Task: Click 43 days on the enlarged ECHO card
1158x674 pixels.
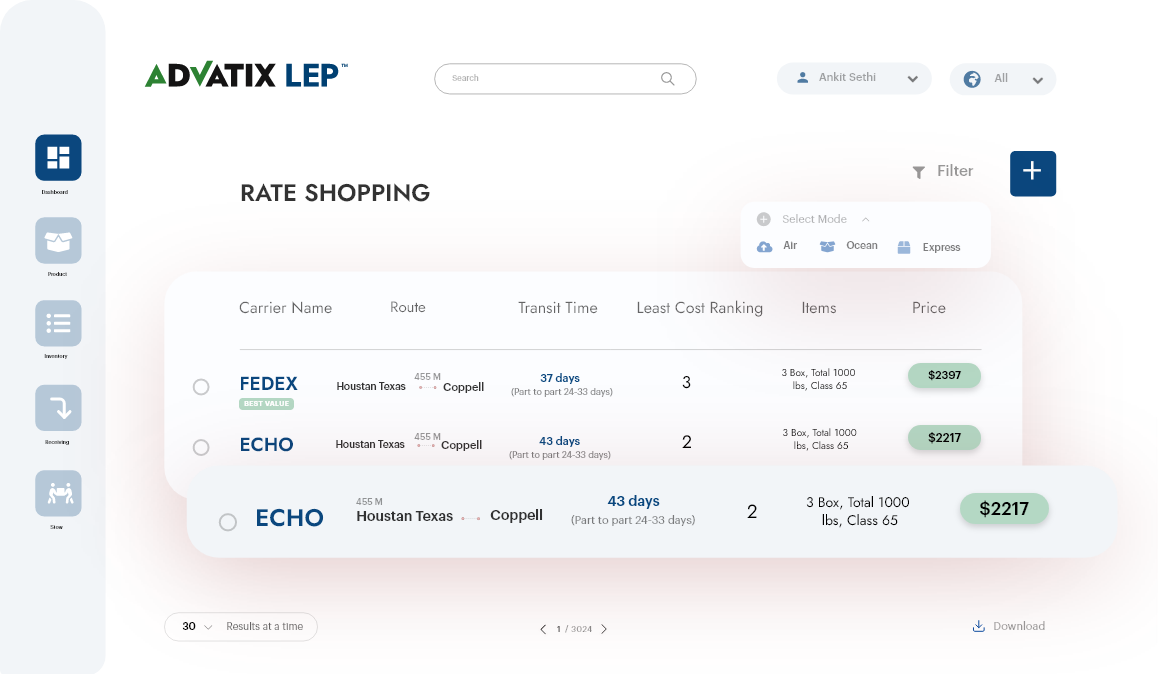Action: 634,501
